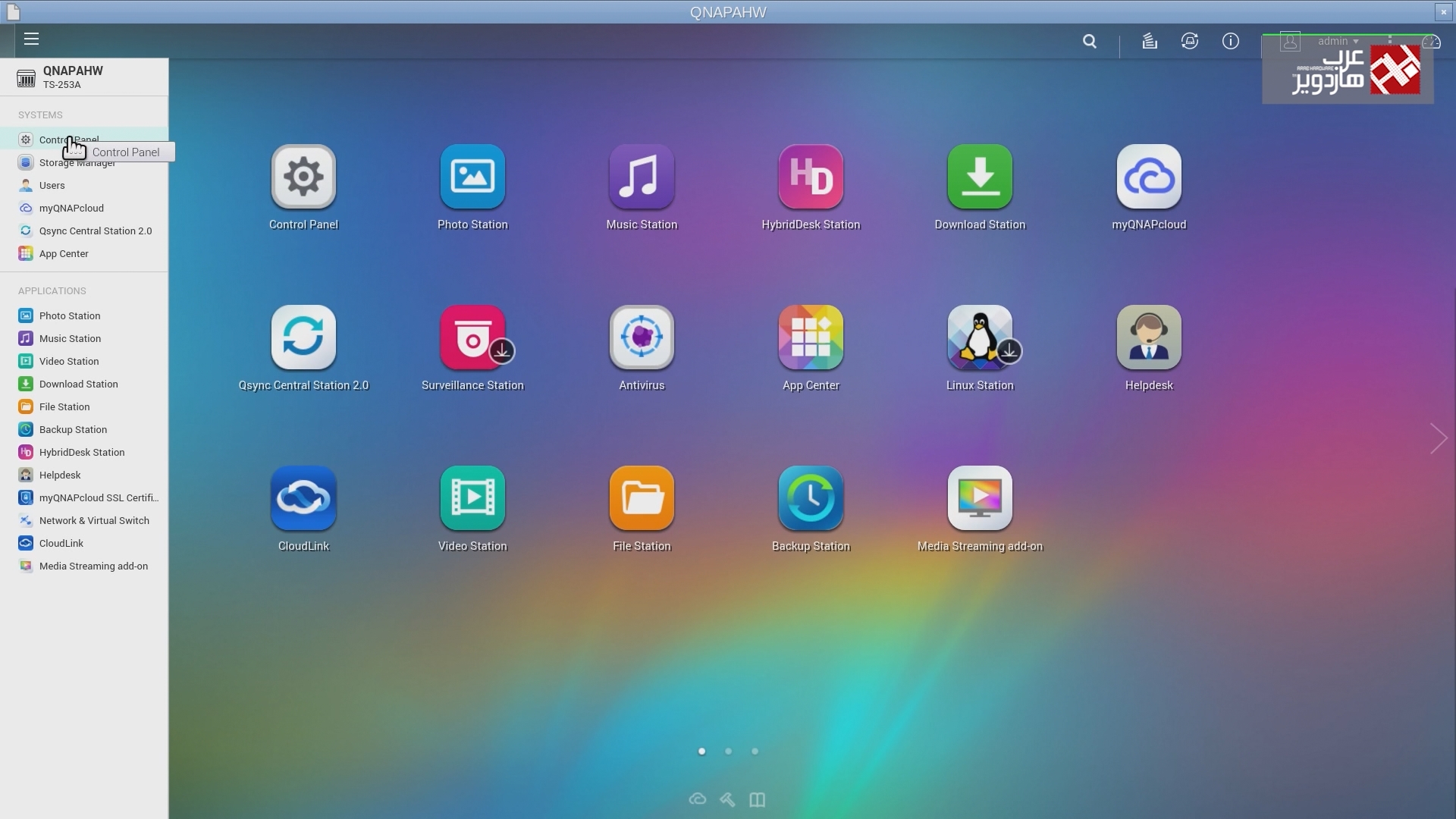Open Media Streaming add-on desktop icon
Viewport: 1456px width, 819px height.
tap(980, 498)
